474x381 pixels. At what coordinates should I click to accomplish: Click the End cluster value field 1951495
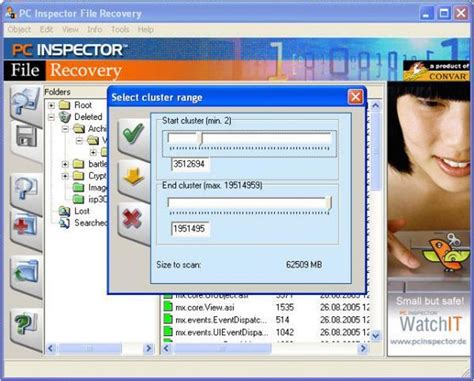(190, 229)
